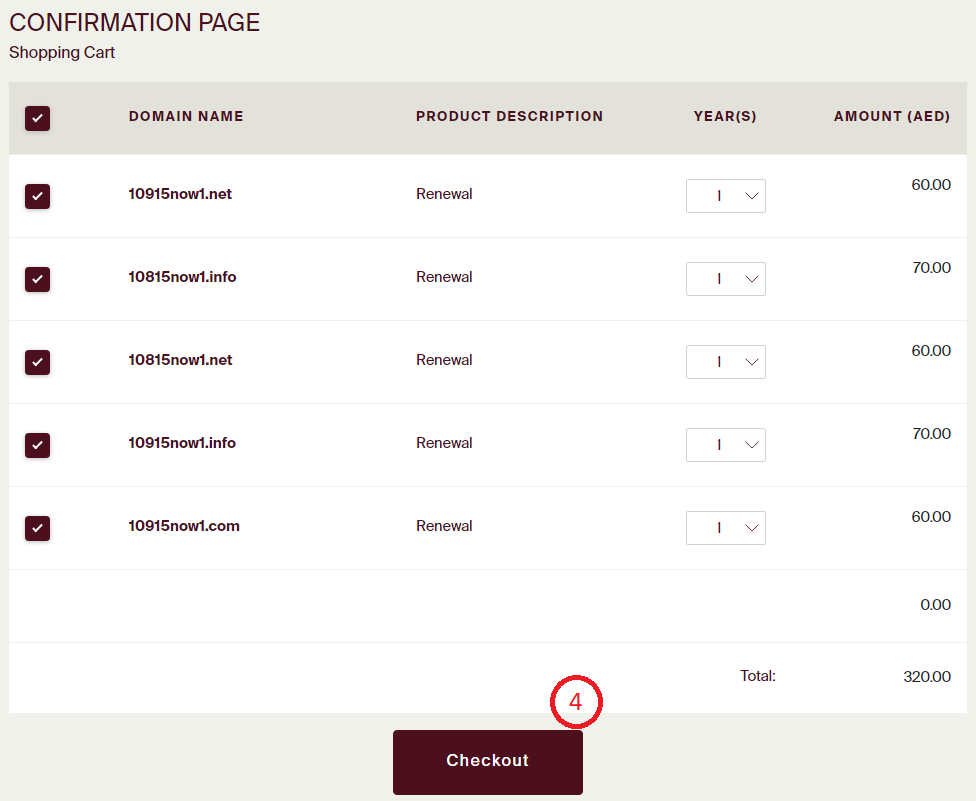Uncheck the 10815now1.info domain checkbox
976x801 pixels.
[37, 279]
